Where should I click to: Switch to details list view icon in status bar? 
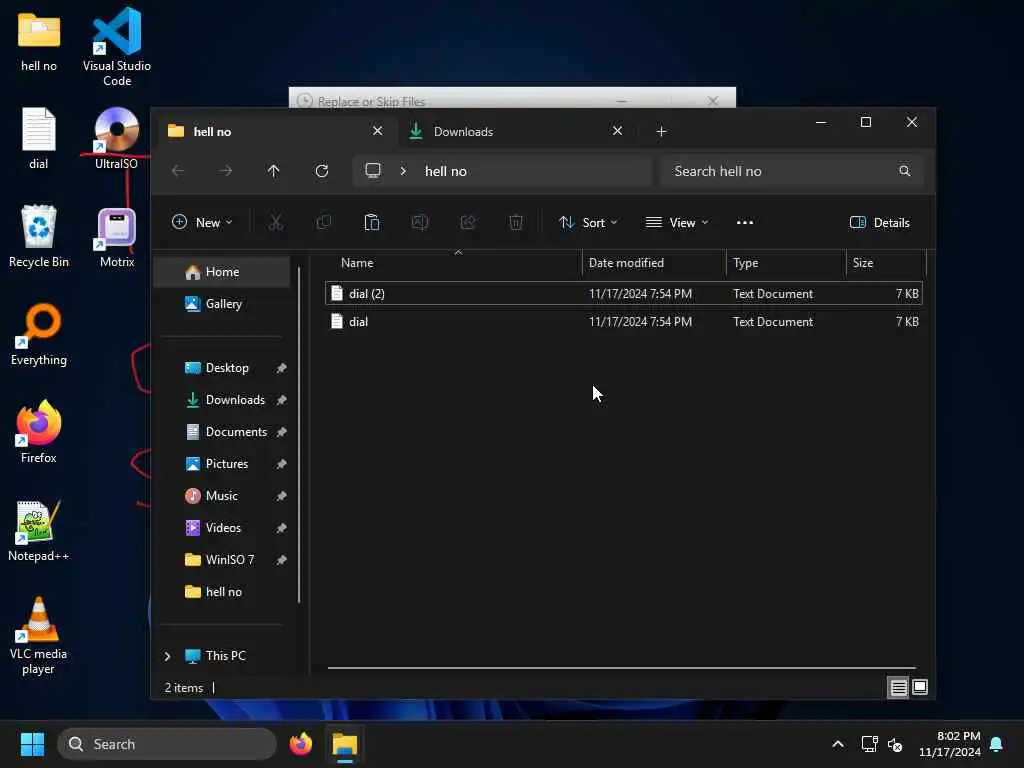899,687
